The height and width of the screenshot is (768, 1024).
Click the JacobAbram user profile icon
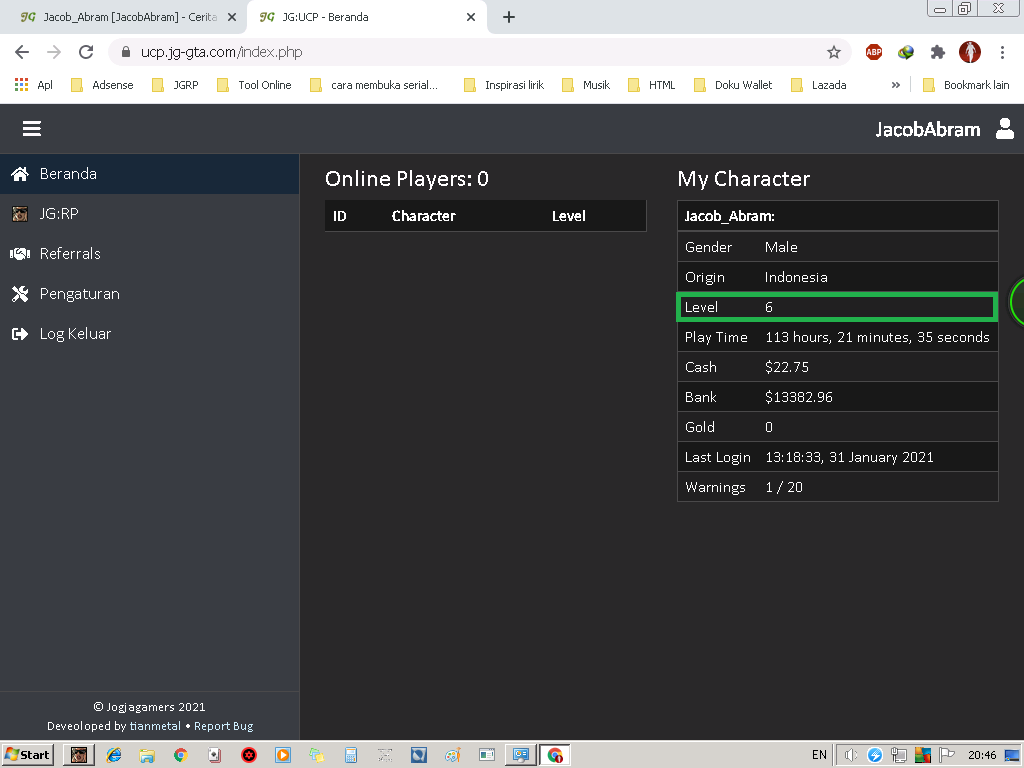coord(1004,129)
